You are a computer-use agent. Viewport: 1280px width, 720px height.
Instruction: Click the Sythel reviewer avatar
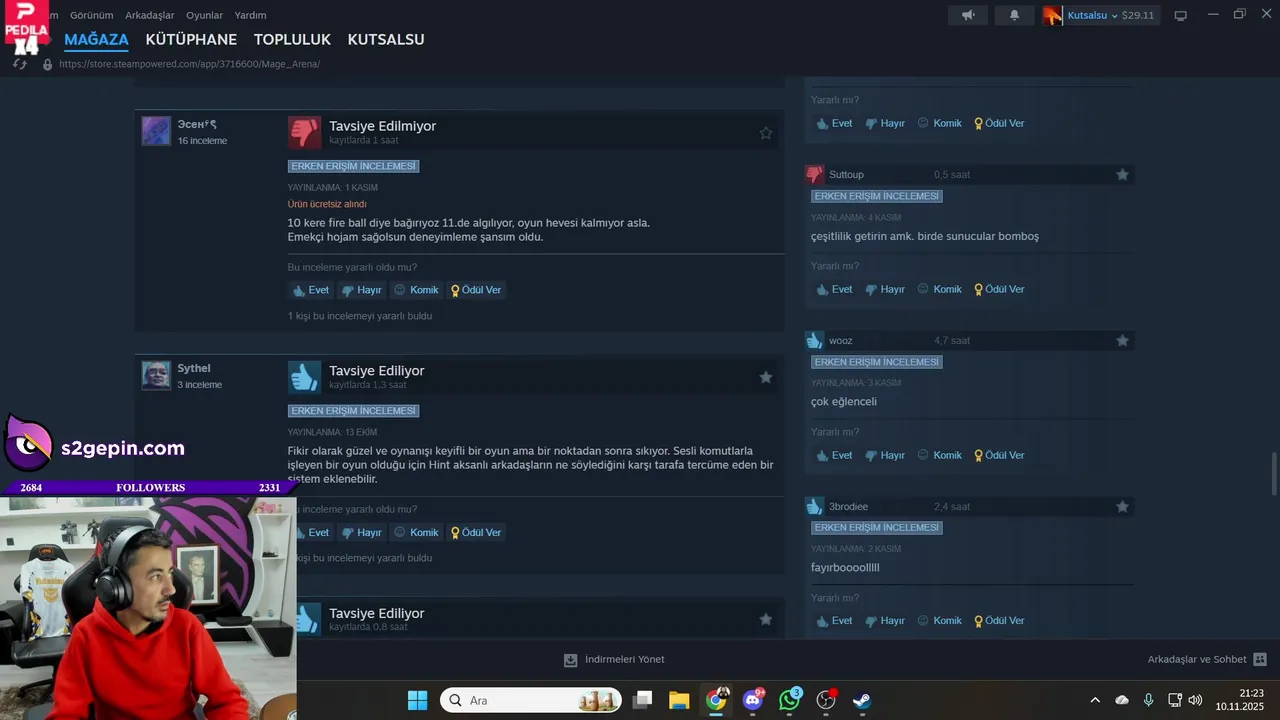156,375
